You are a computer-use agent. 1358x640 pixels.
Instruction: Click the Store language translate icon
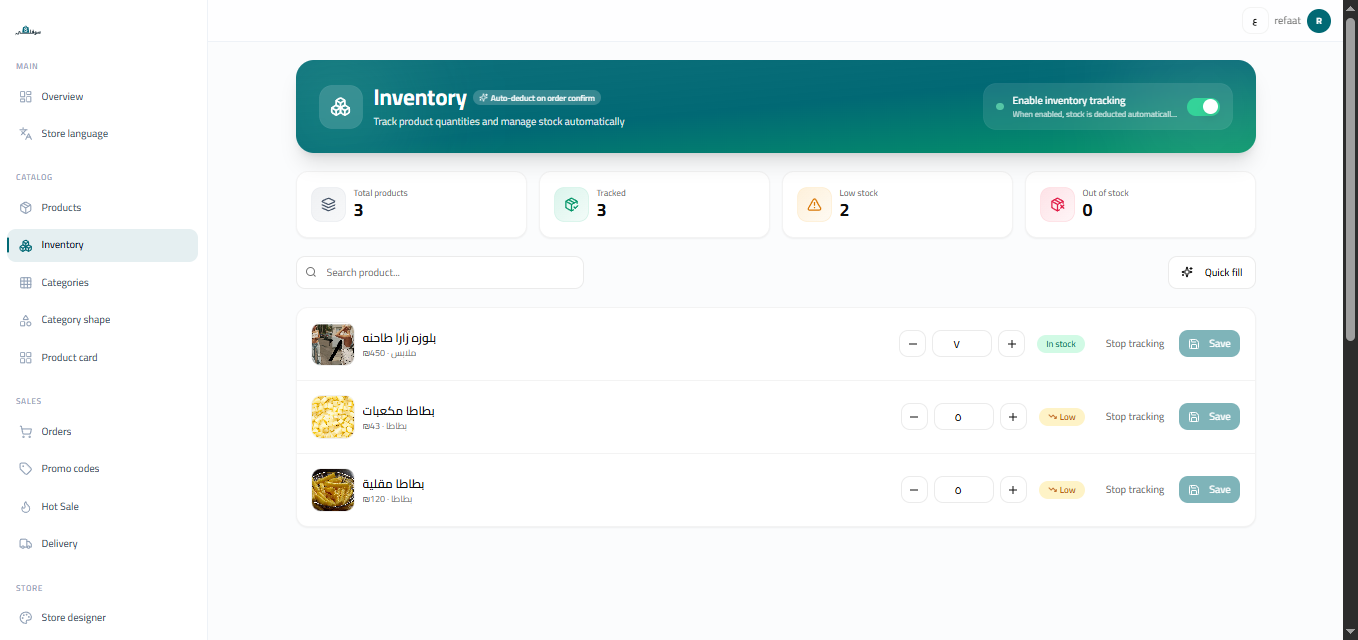coord(26,134)
